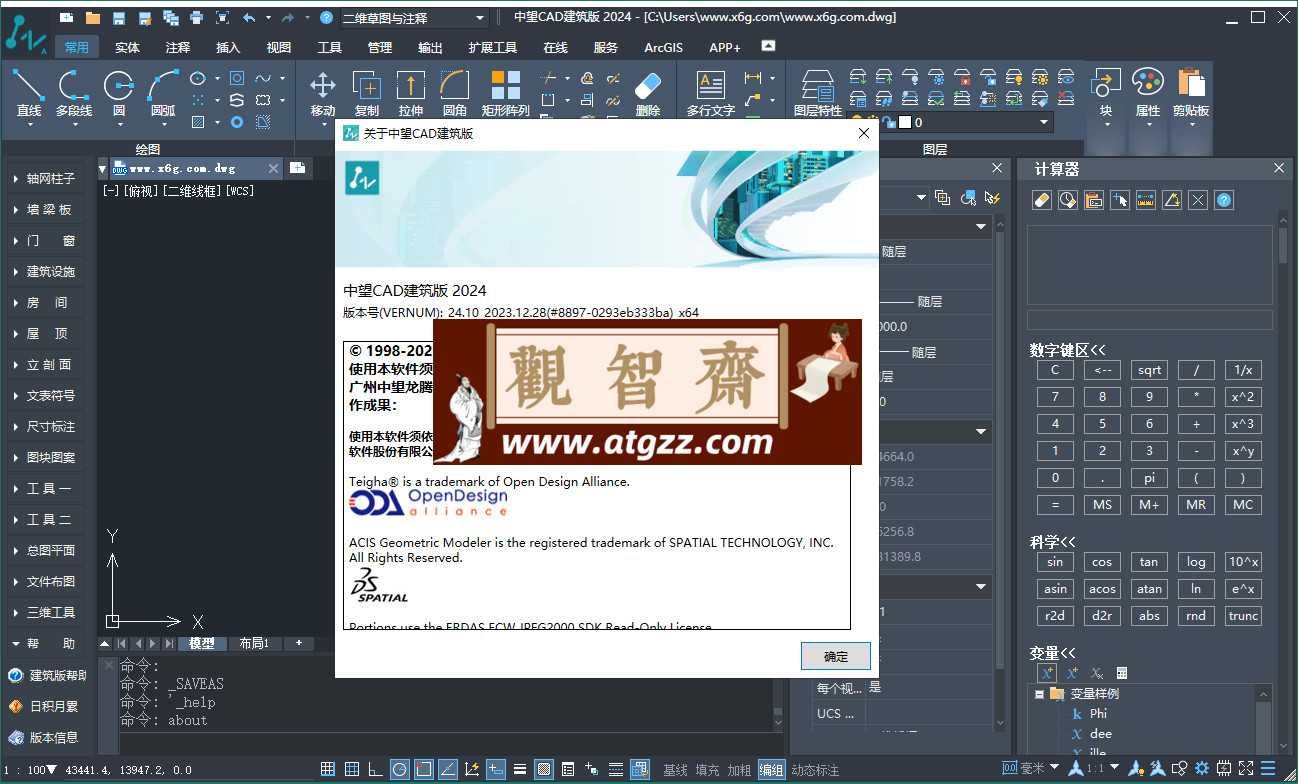
Task: Open the 二维草图与注释 workspace dropdown
Action: [413, 18]
